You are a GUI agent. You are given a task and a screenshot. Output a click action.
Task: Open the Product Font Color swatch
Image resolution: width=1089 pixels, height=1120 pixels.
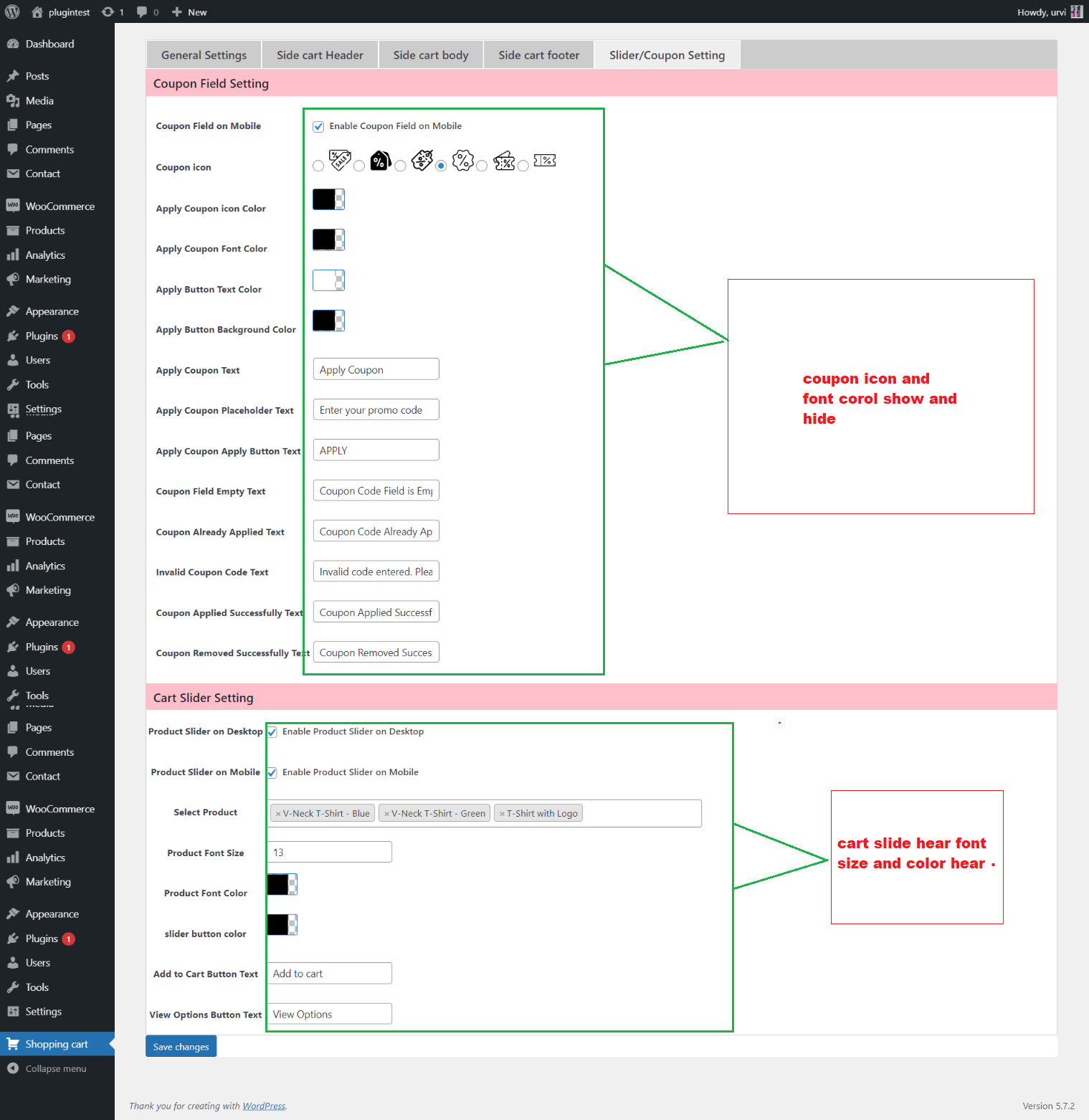click(282, 884)
